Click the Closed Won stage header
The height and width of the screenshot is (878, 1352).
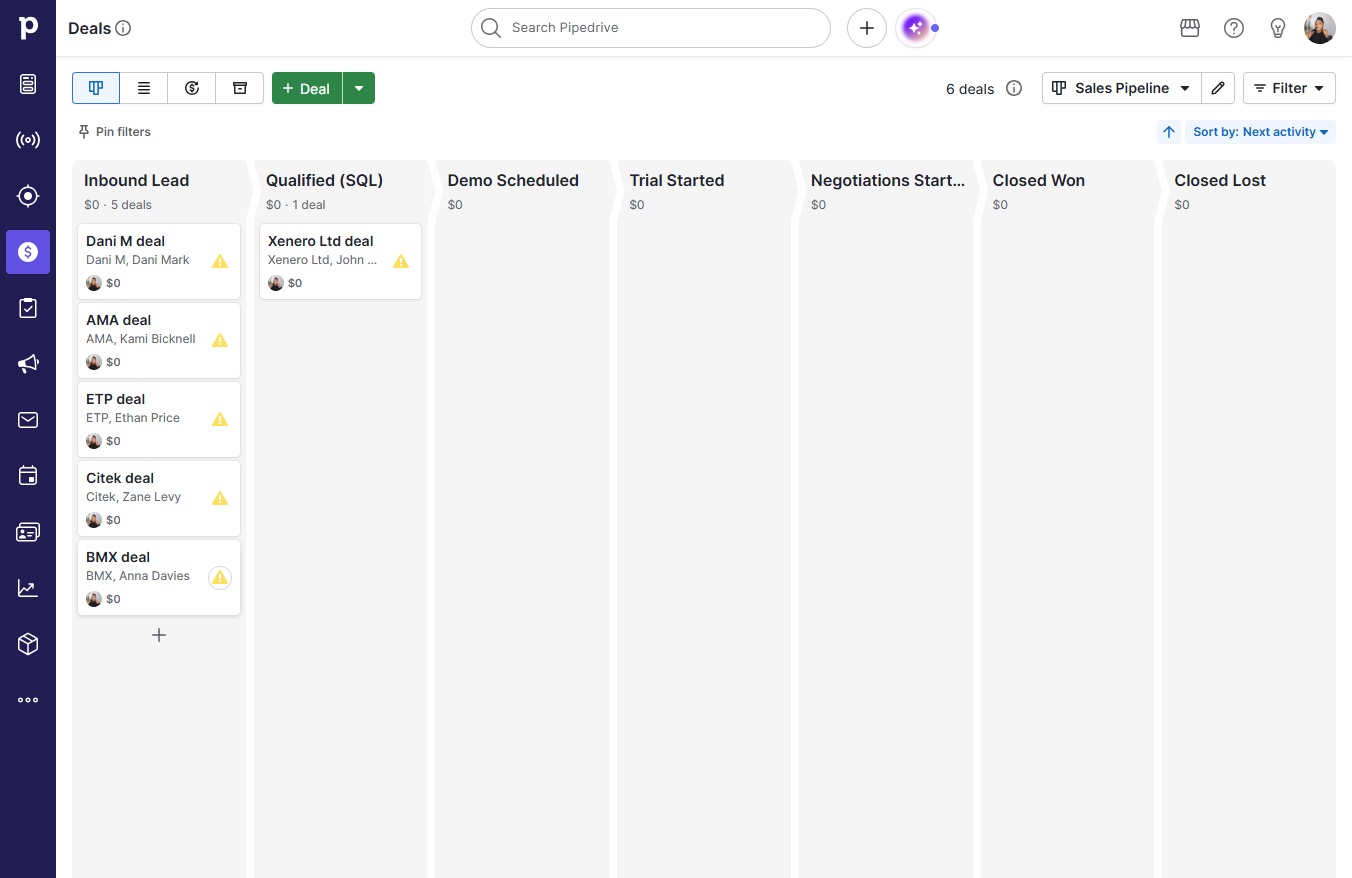(1039, 181)
